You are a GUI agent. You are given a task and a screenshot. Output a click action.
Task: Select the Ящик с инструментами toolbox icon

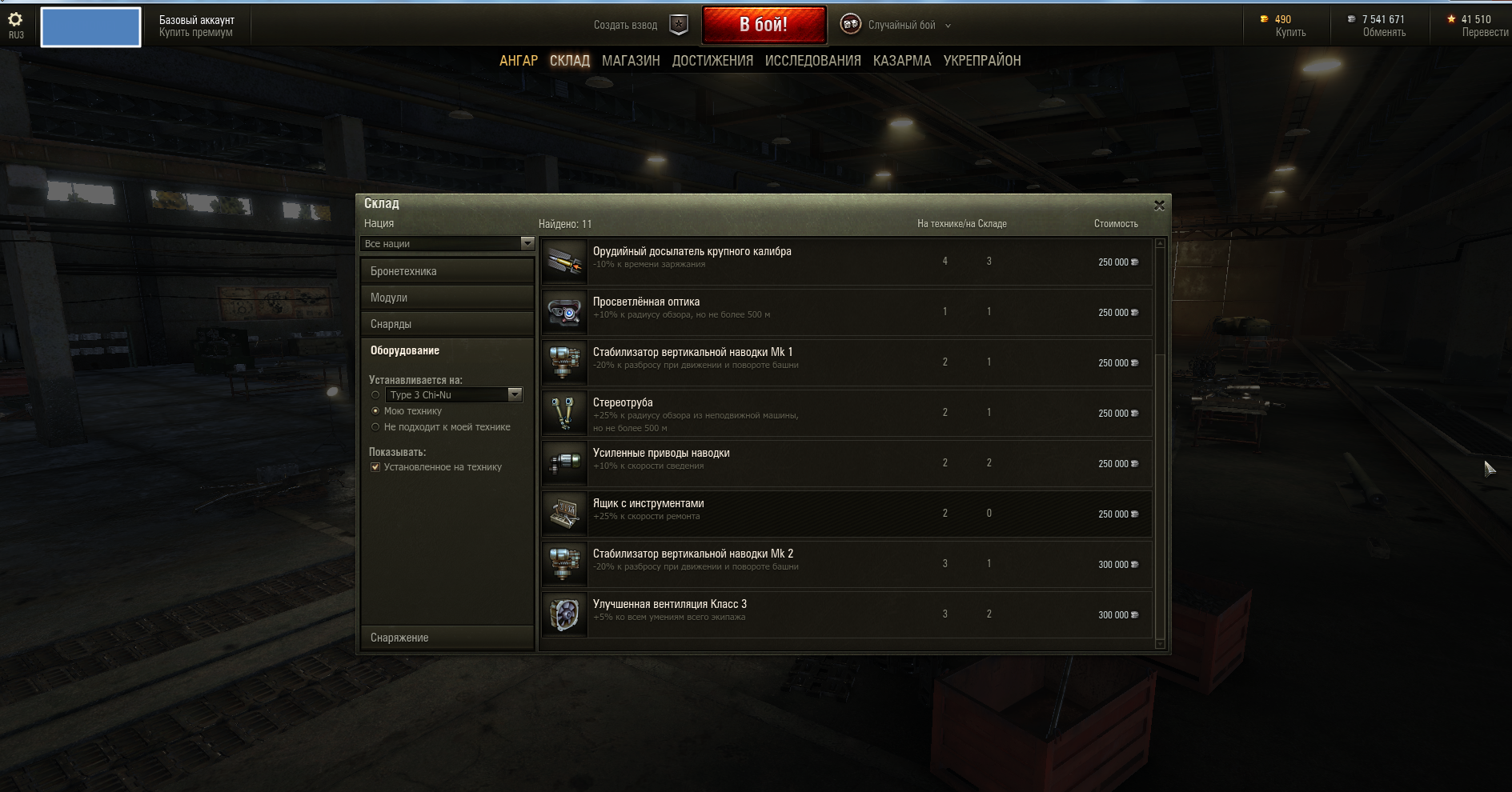coord(565,514)
